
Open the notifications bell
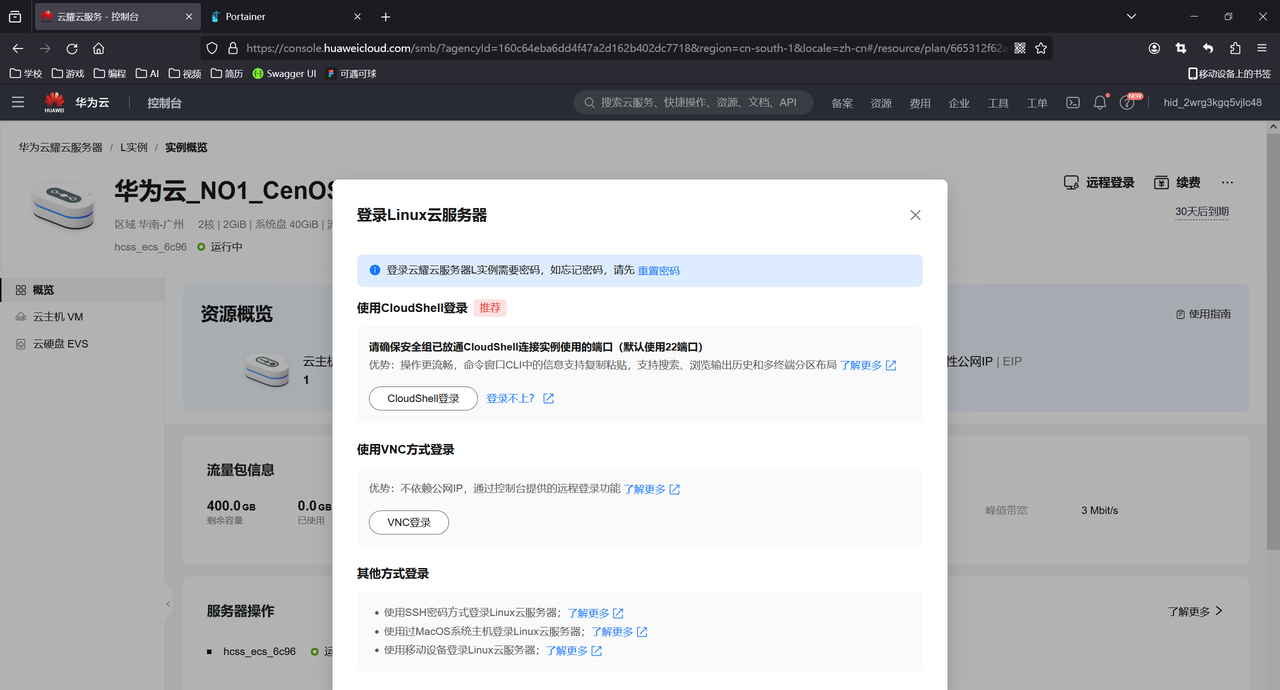[1100, 102]
